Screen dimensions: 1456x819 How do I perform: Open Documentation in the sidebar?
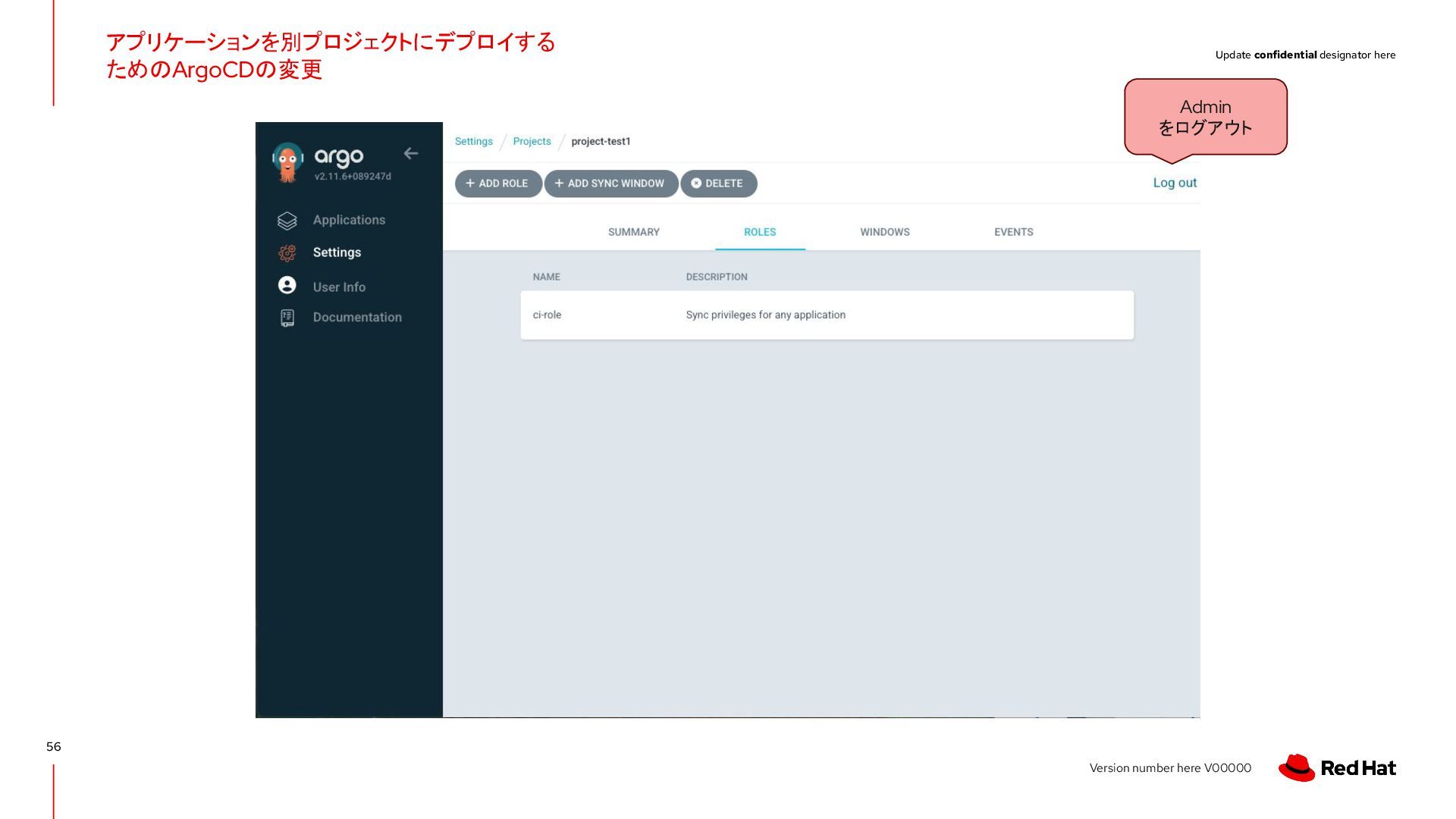click(x=357, y=317)
